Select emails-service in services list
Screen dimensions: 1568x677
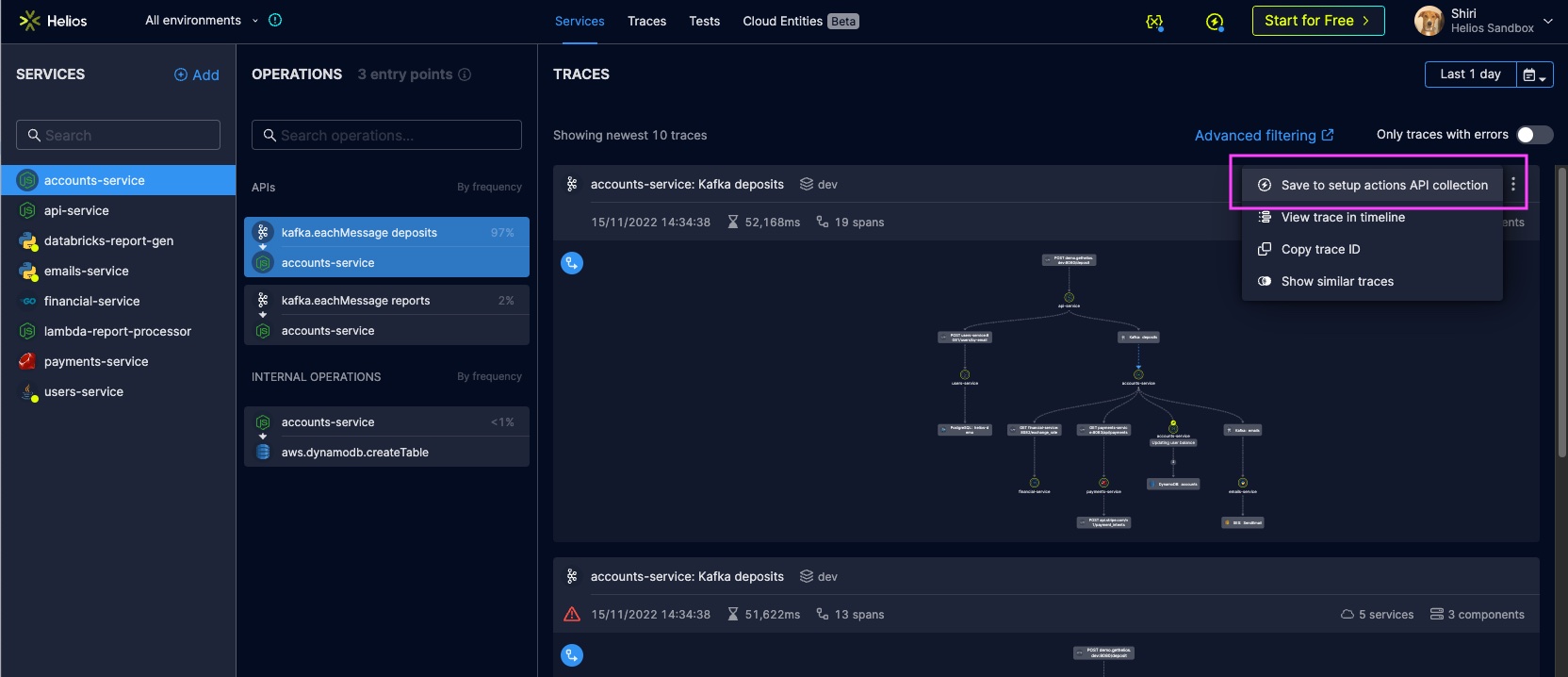coord(118,271)
